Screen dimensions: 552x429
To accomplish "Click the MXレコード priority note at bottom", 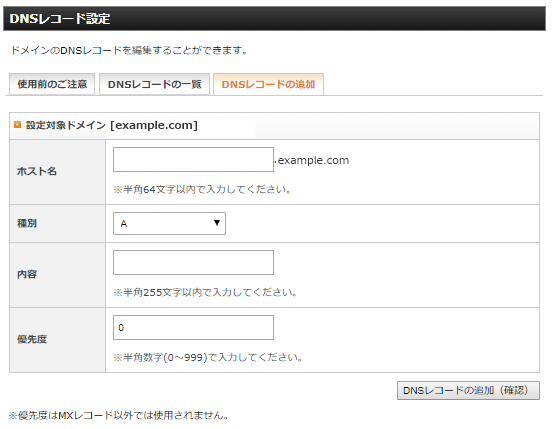I will coord(119,415).
